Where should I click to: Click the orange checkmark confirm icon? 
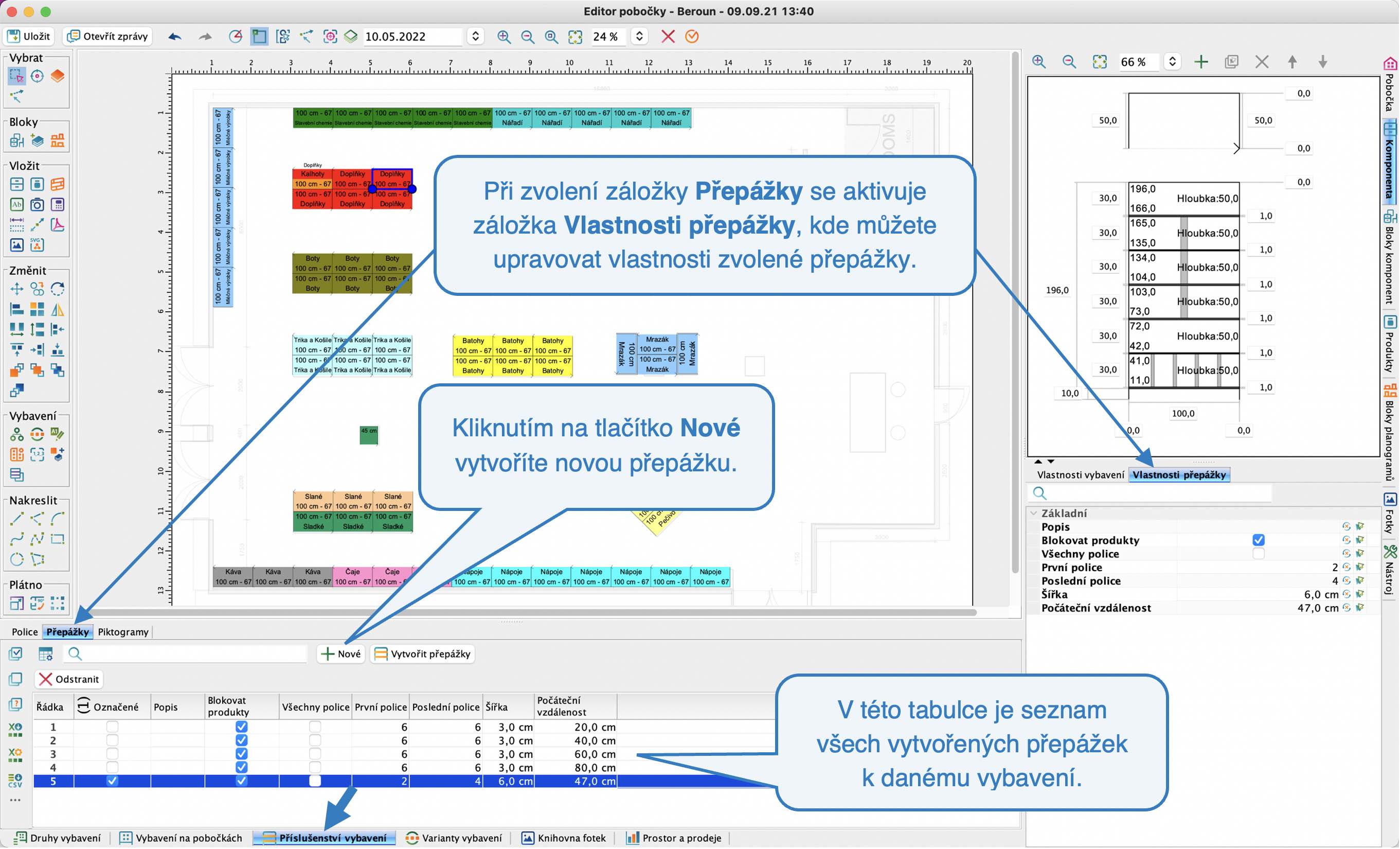click(692, 37)
